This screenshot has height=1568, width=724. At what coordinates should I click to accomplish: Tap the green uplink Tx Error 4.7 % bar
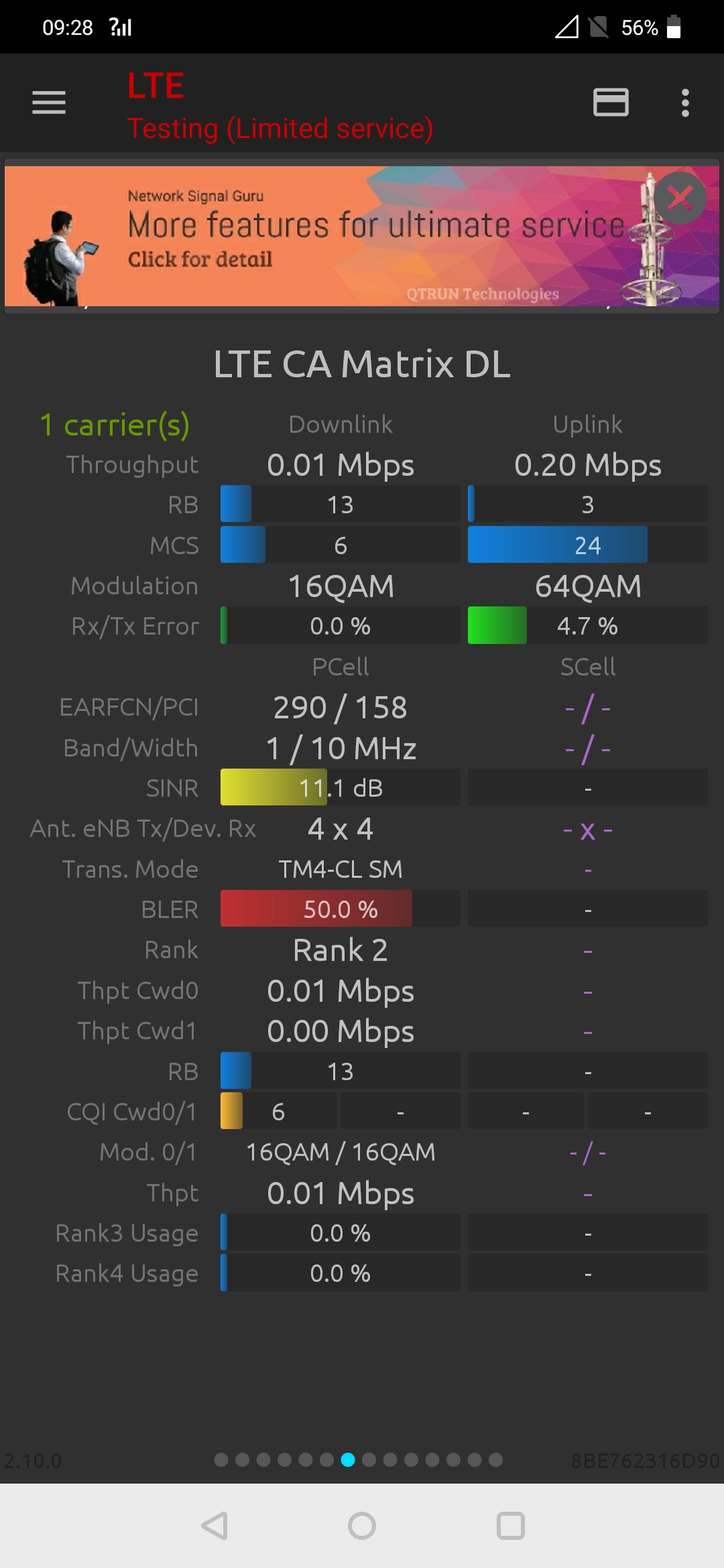(587, 625)
